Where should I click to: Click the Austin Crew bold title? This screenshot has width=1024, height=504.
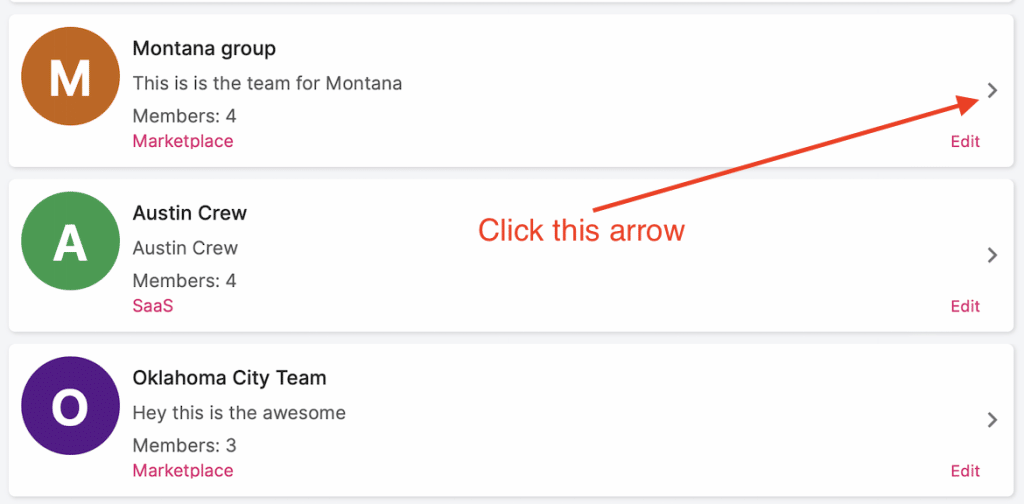[189, 213]
